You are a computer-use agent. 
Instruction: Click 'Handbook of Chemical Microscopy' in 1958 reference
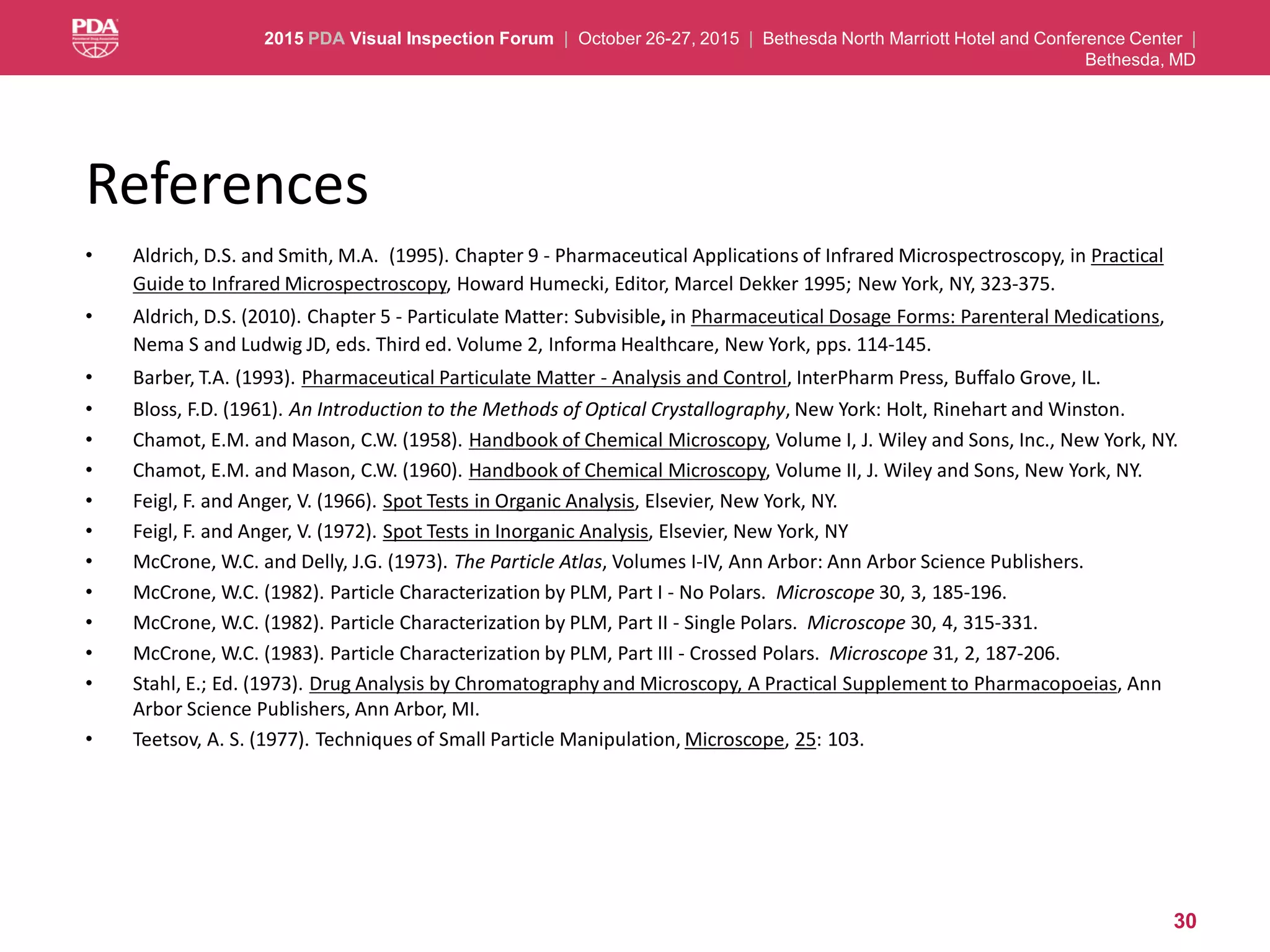pyautogui.click(x=618, y=440)
